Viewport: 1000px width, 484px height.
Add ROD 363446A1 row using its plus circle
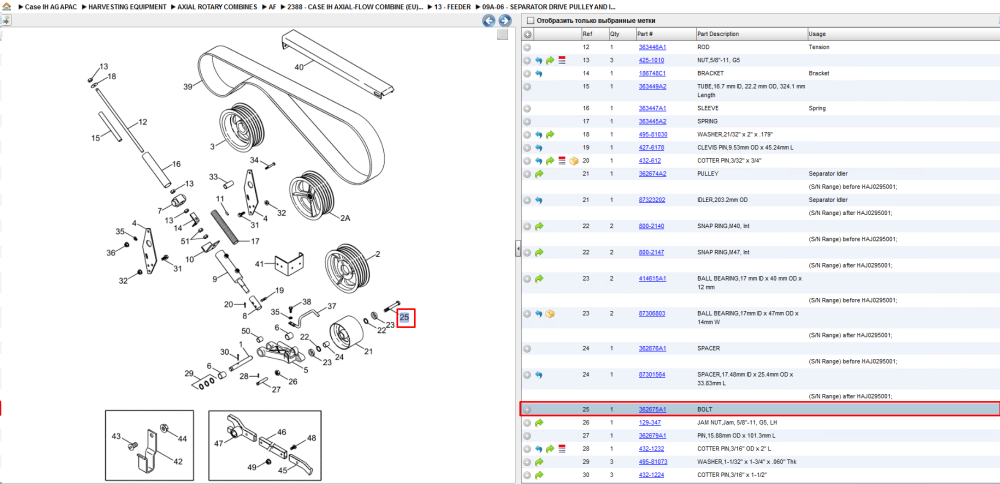(x=527, y=47)
